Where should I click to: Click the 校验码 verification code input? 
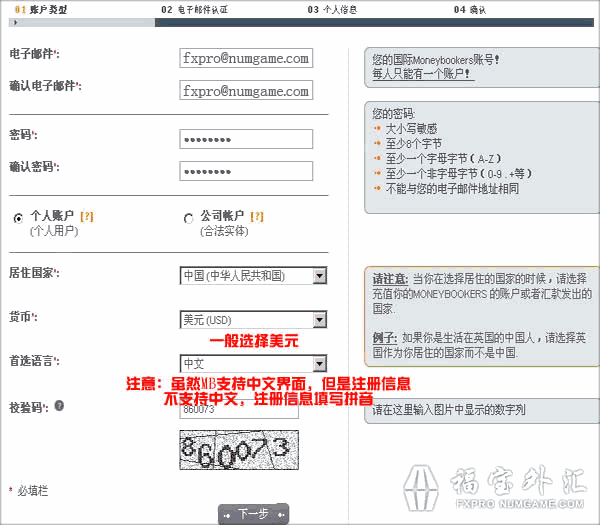point(239,409)
